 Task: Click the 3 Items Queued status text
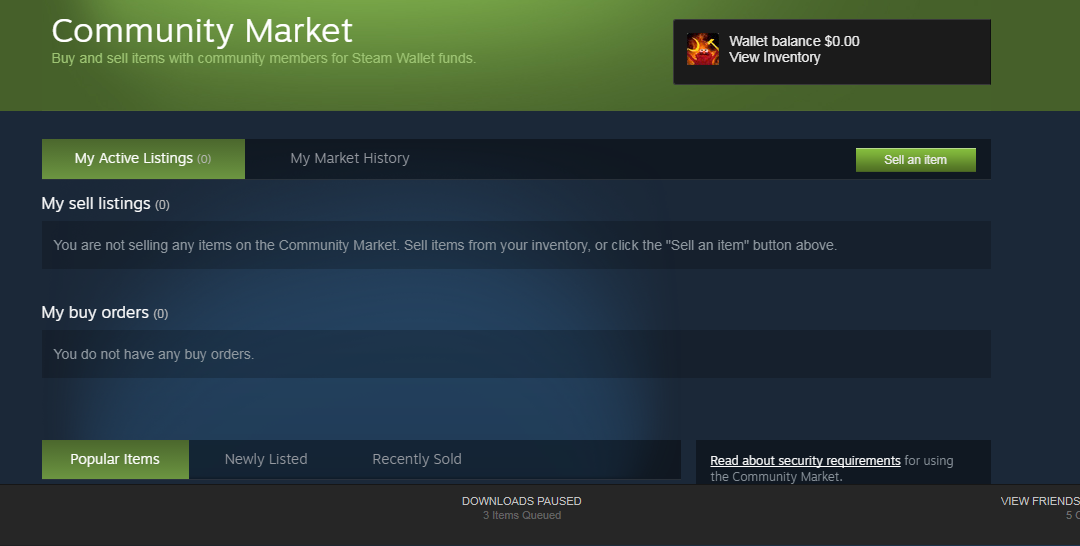[521, 515]
